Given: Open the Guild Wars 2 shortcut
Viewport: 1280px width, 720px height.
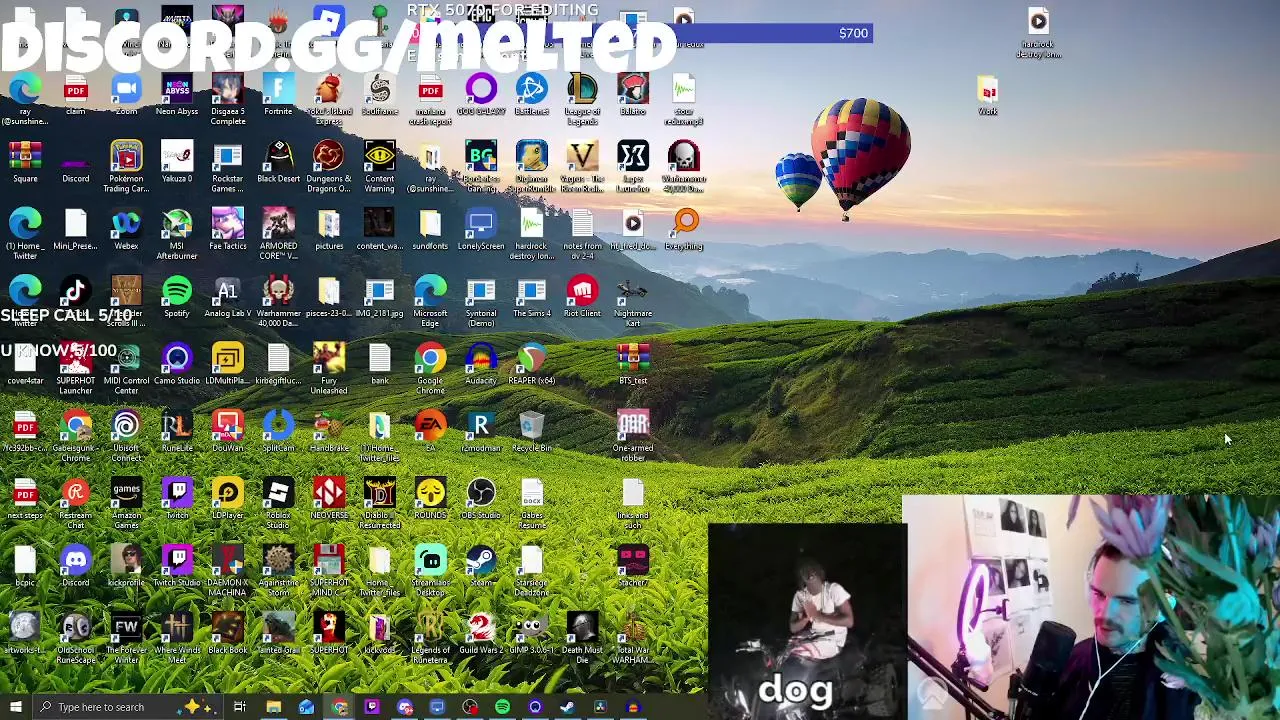Looking at the screenshot, I should tap(481, 627).
